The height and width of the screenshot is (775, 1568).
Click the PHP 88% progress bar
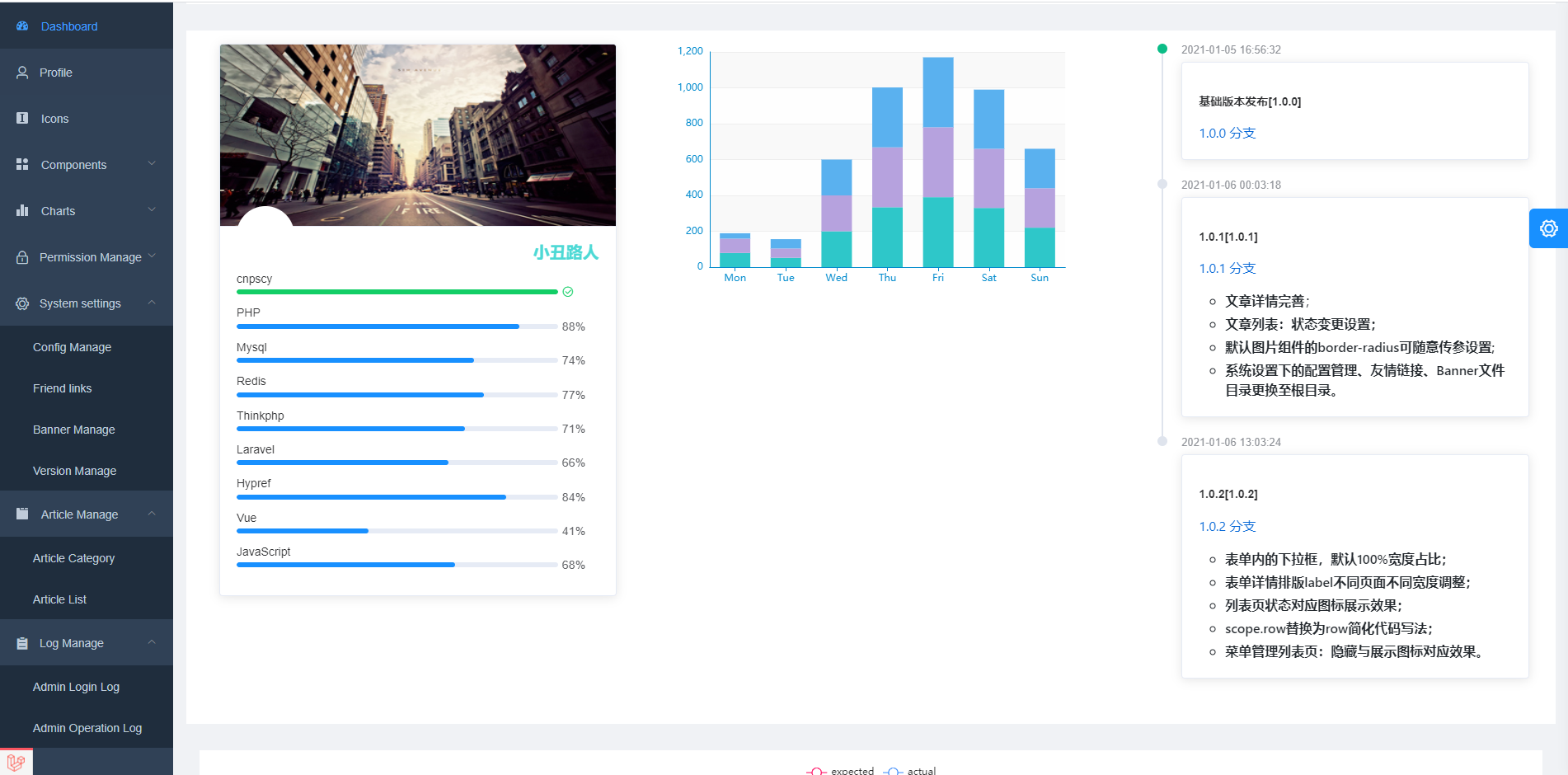point(397,326)
